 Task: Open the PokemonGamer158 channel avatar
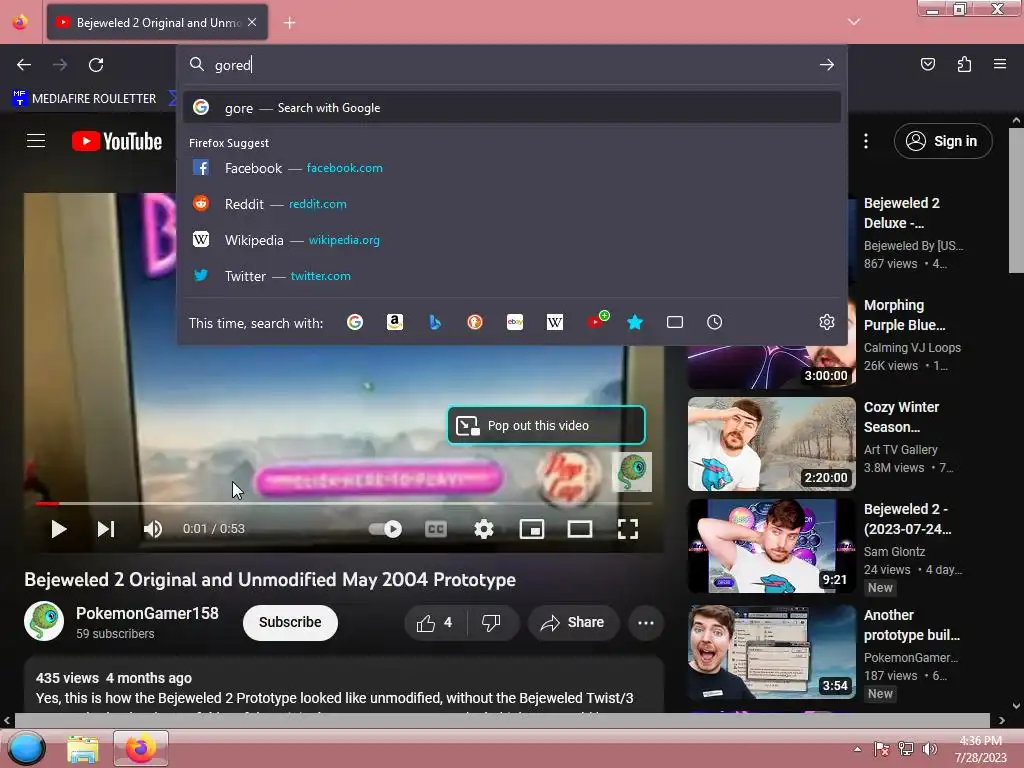[44, 621]
